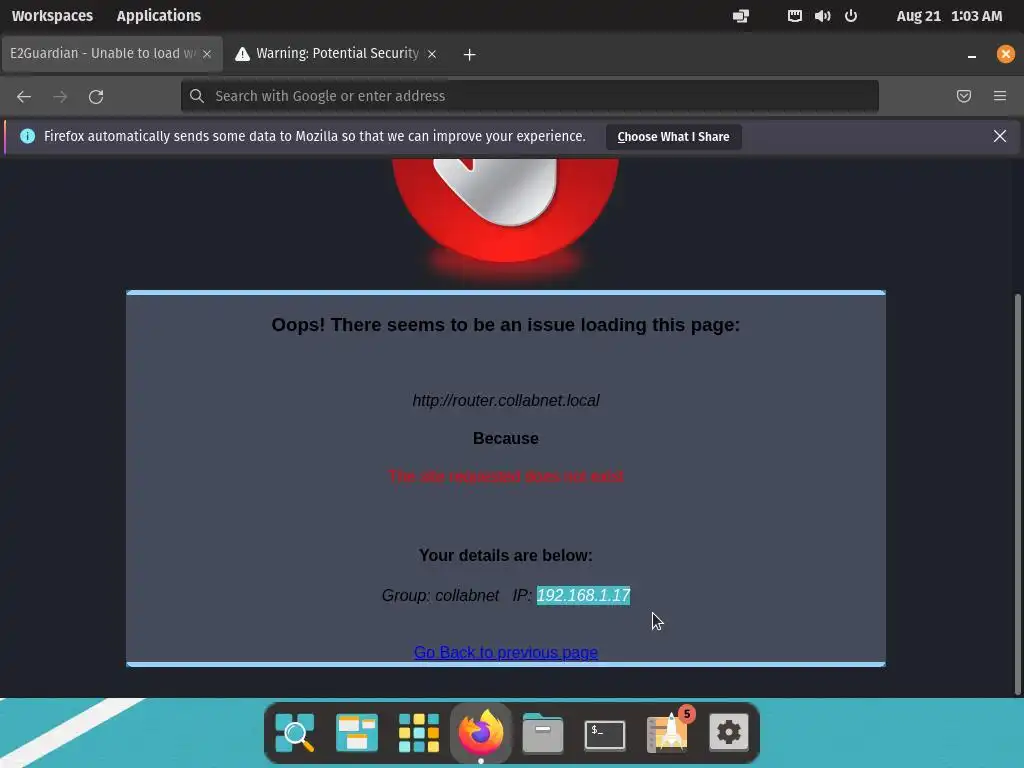Viewport: 1024px width, 768px height.
Task: Open the Pop Shop rocket icon
Action: [x=667, y=733]
